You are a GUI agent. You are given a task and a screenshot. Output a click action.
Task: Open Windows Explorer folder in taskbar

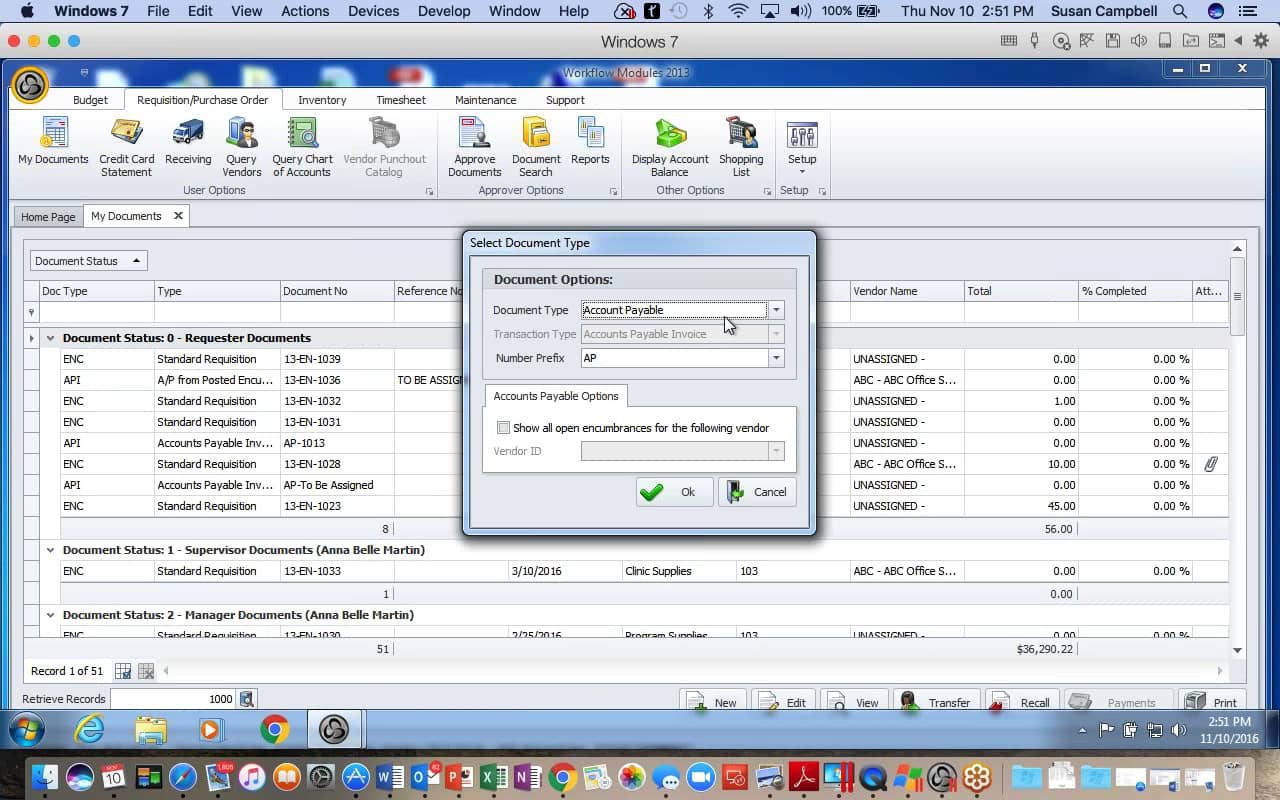click(x=151, y=730)
